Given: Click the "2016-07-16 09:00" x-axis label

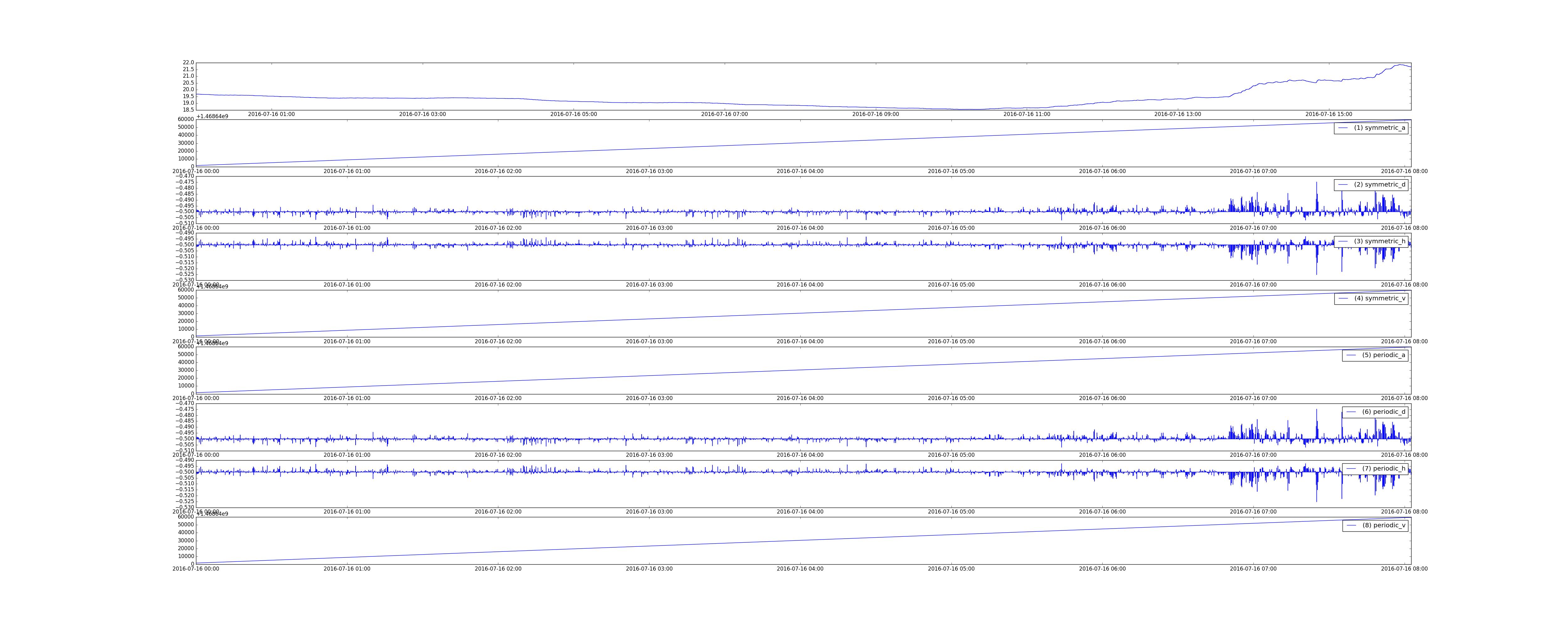Looking at the screenshot, I should pyautogui.click(x=875, y=114).
